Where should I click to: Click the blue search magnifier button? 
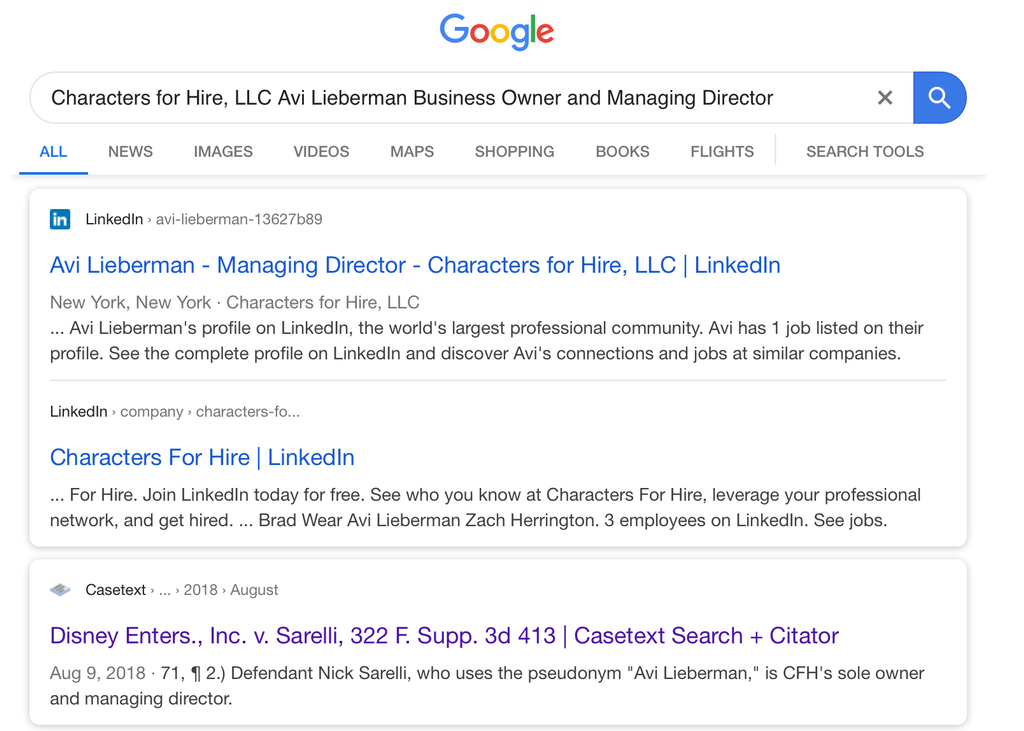coord(939,98)
